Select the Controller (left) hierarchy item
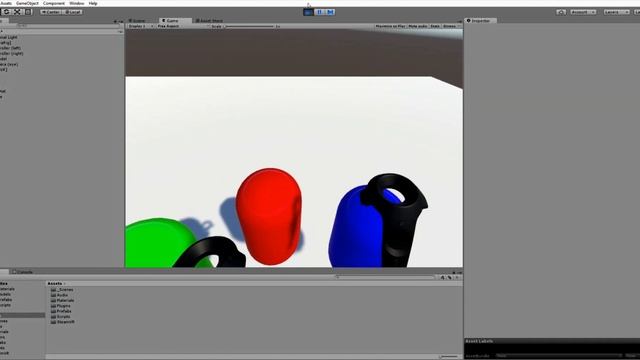The image size is (640, 360). [10, 48]
